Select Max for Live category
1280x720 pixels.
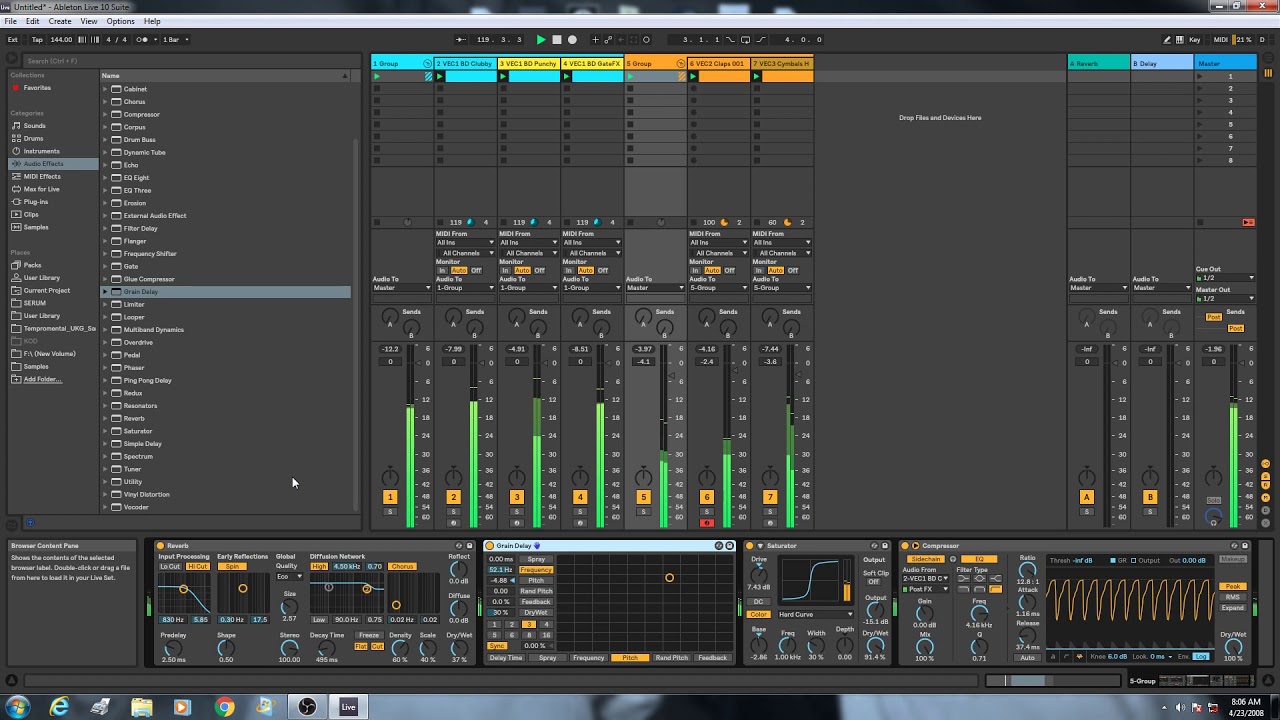click(42, 189)
